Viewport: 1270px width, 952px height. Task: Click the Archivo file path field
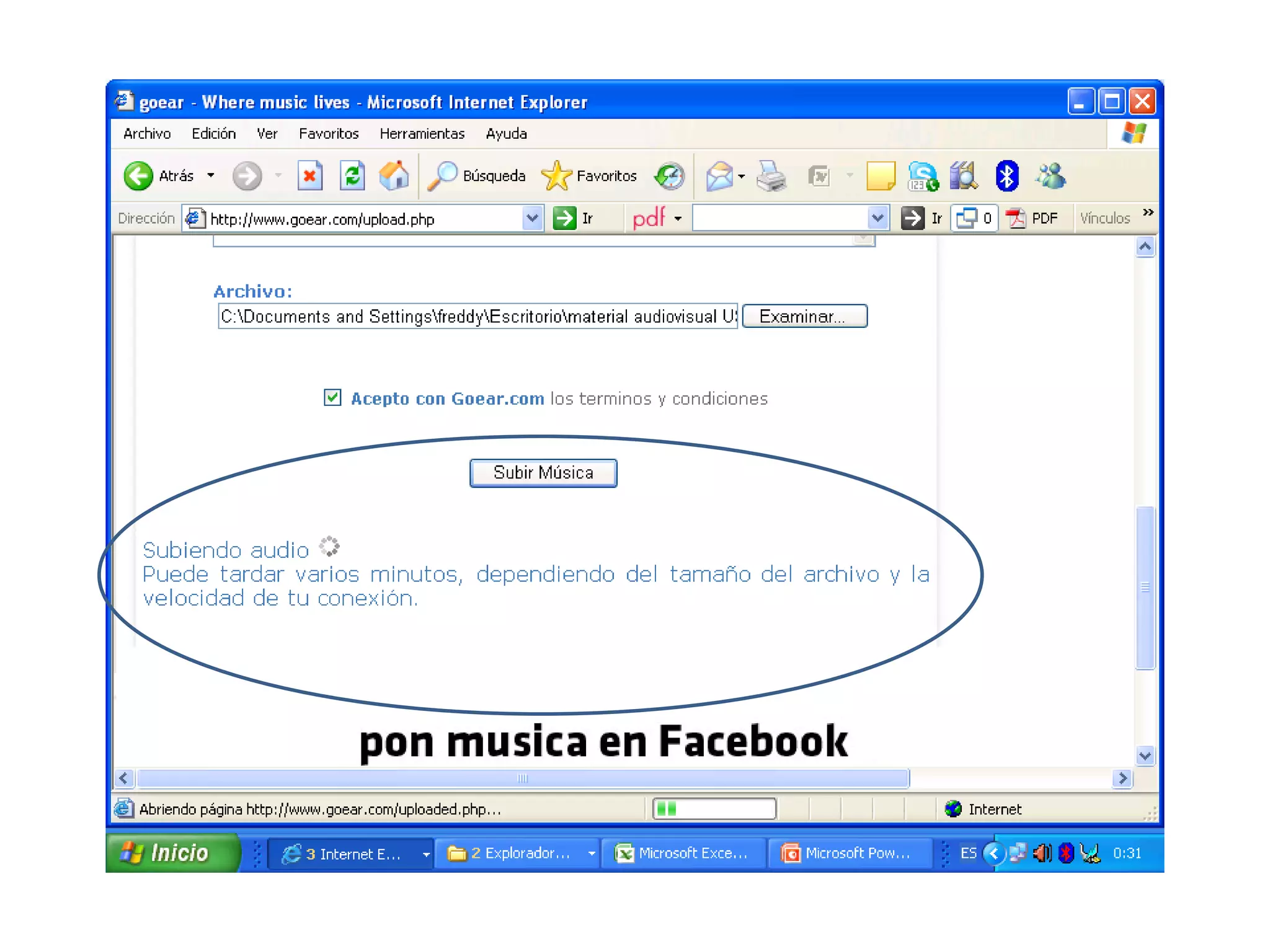point(477,316)
